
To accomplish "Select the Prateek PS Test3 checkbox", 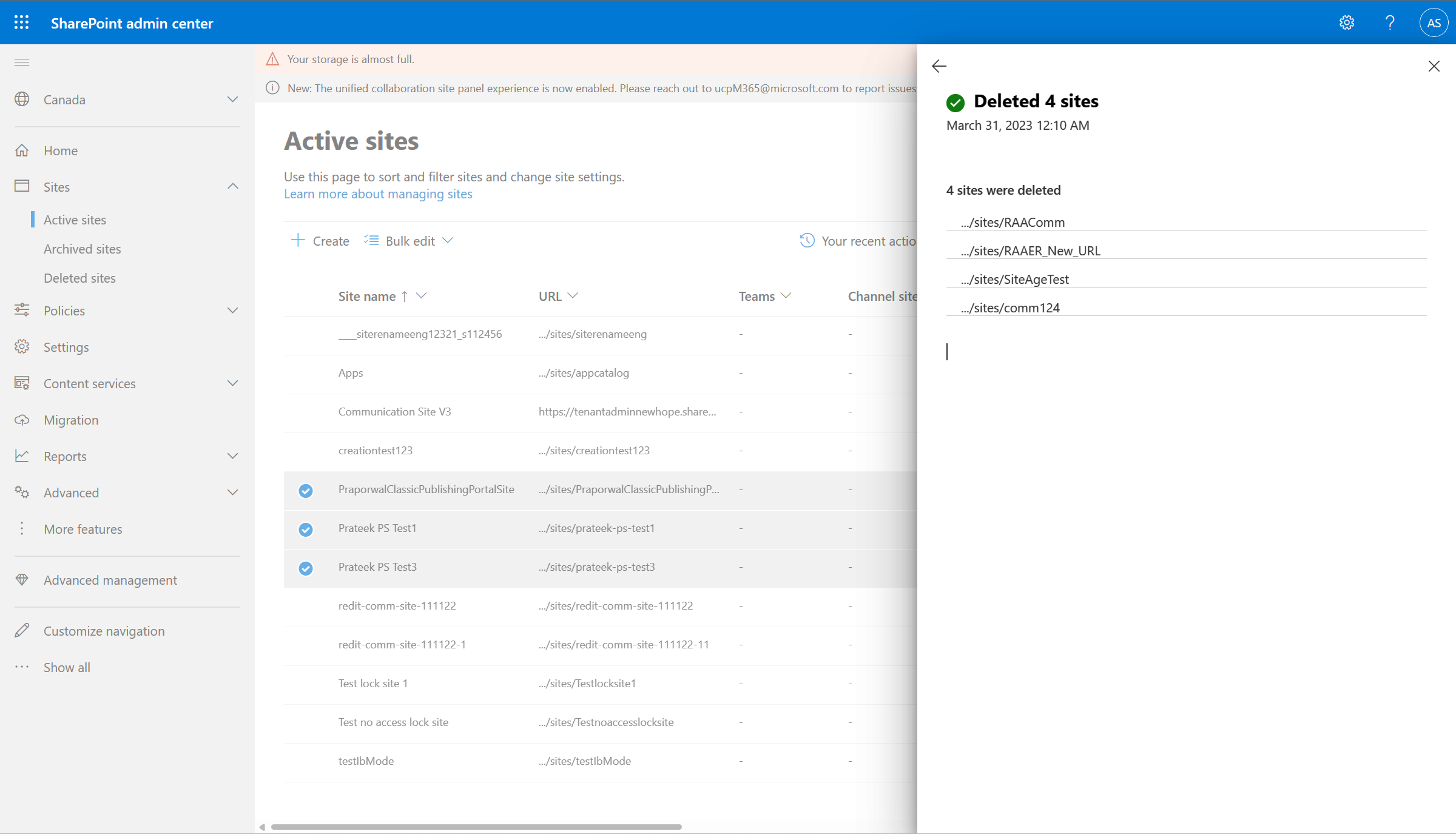I will 306,567.
